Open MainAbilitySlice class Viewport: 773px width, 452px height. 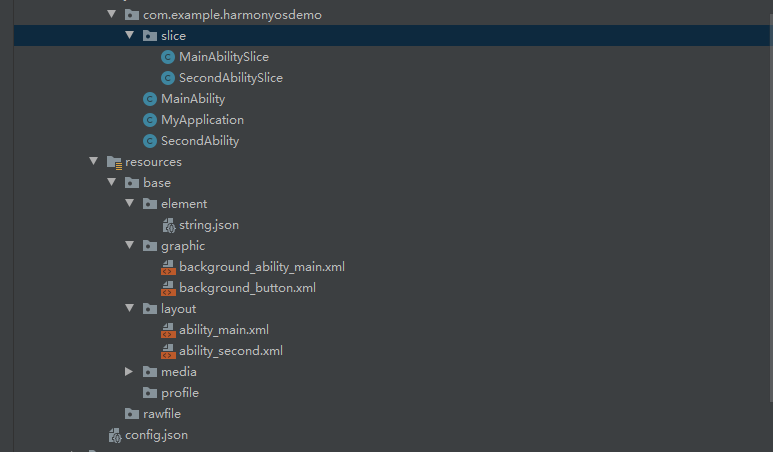[224, 57]
